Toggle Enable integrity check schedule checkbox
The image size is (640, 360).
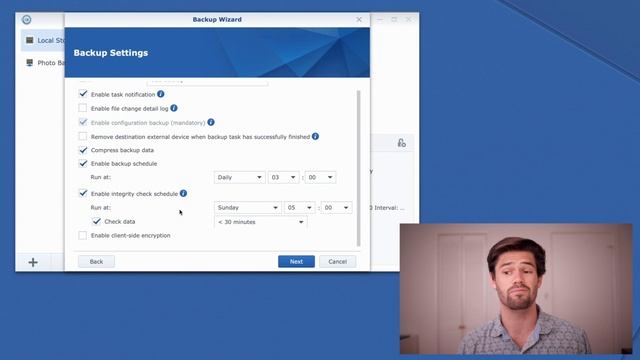click(83, 193)
